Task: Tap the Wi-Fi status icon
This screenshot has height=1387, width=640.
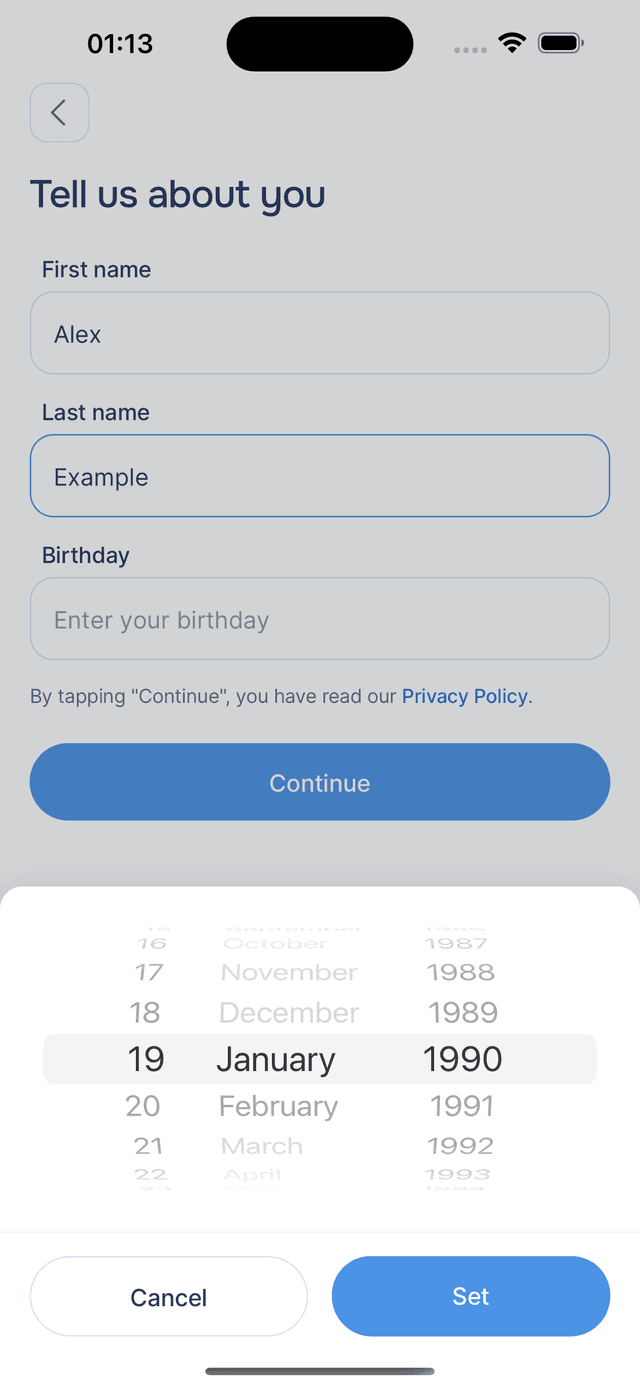Action: pos(512,43)
